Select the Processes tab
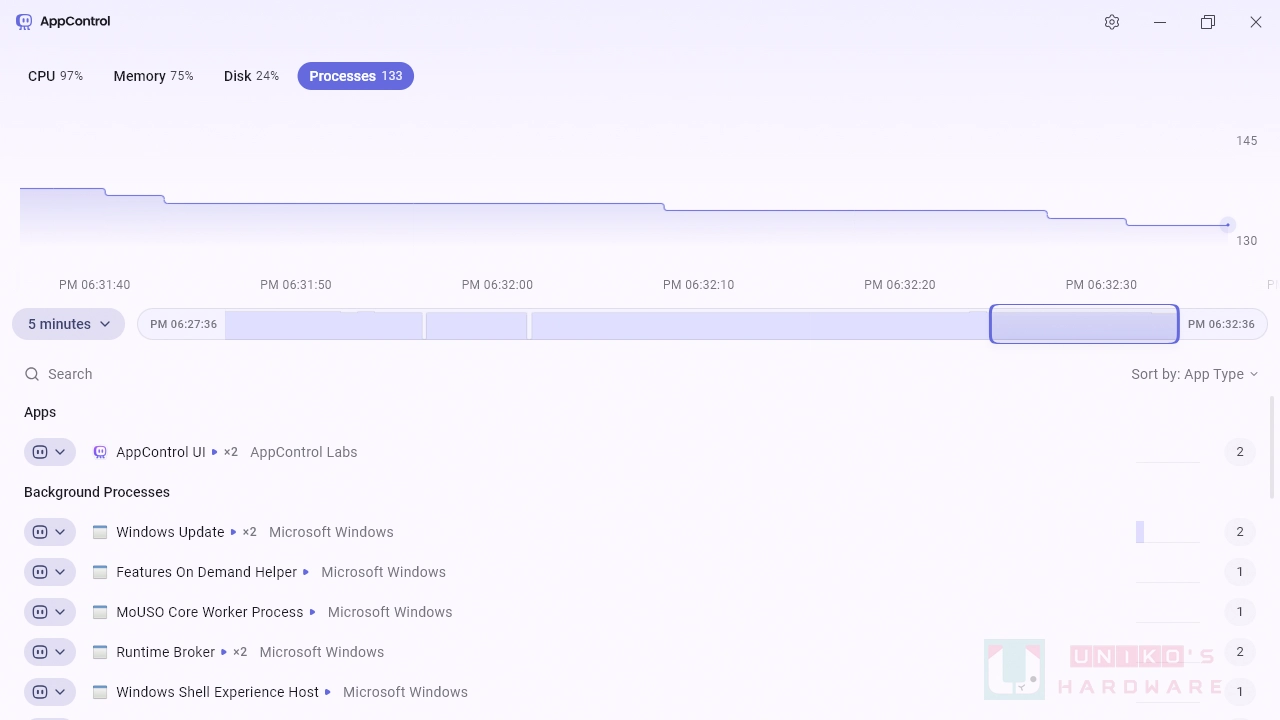This screenshot has height=720, width=1280. coord(355,76)
